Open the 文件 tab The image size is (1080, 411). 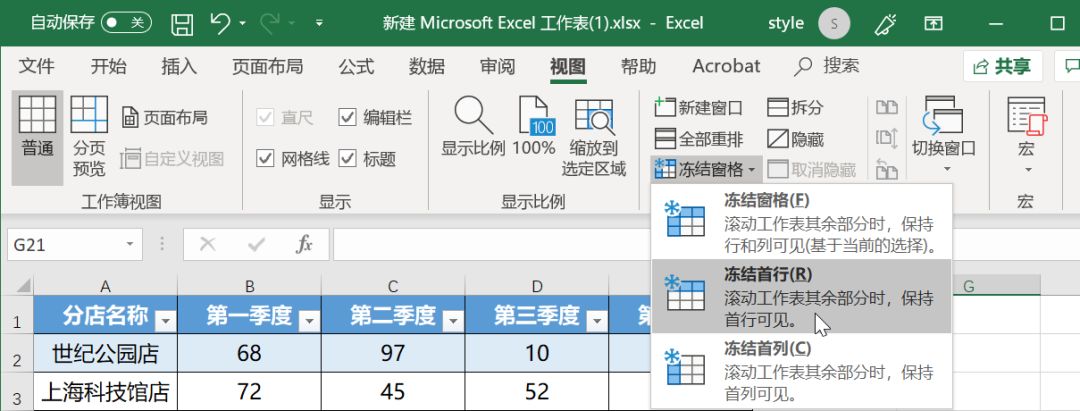pos(37,66)
